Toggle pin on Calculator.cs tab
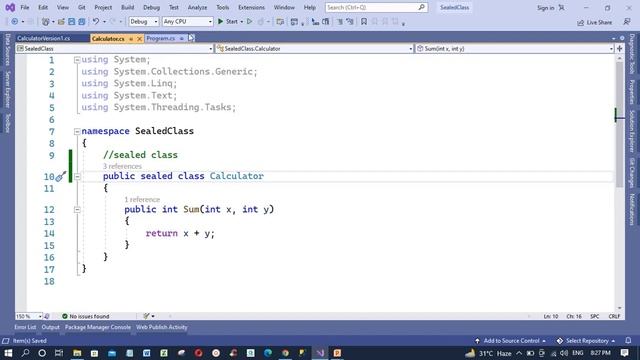Screen dimensions: 640x360 [x=131, y=38]
